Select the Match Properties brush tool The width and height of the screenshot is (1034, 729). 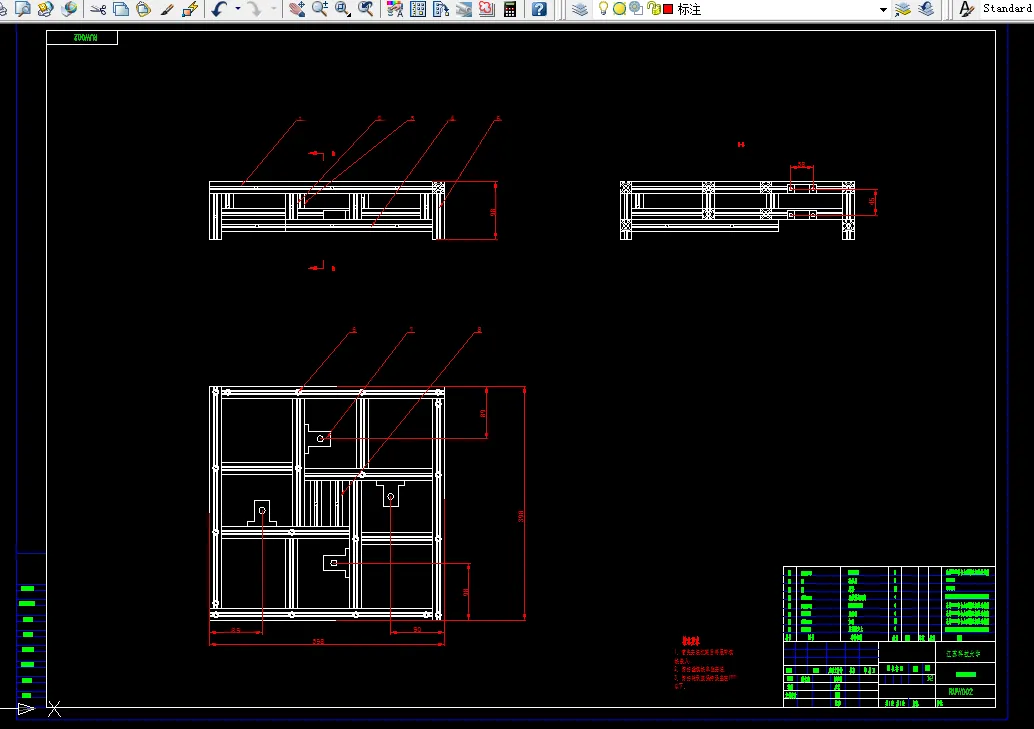click(x=167, y=9)
